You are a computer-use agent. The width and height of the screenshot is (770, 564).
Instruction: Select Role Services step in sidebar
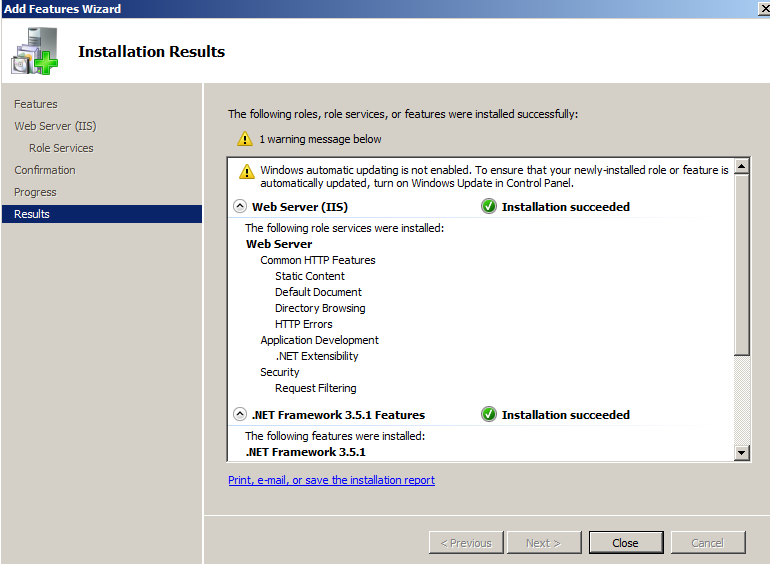61,148
